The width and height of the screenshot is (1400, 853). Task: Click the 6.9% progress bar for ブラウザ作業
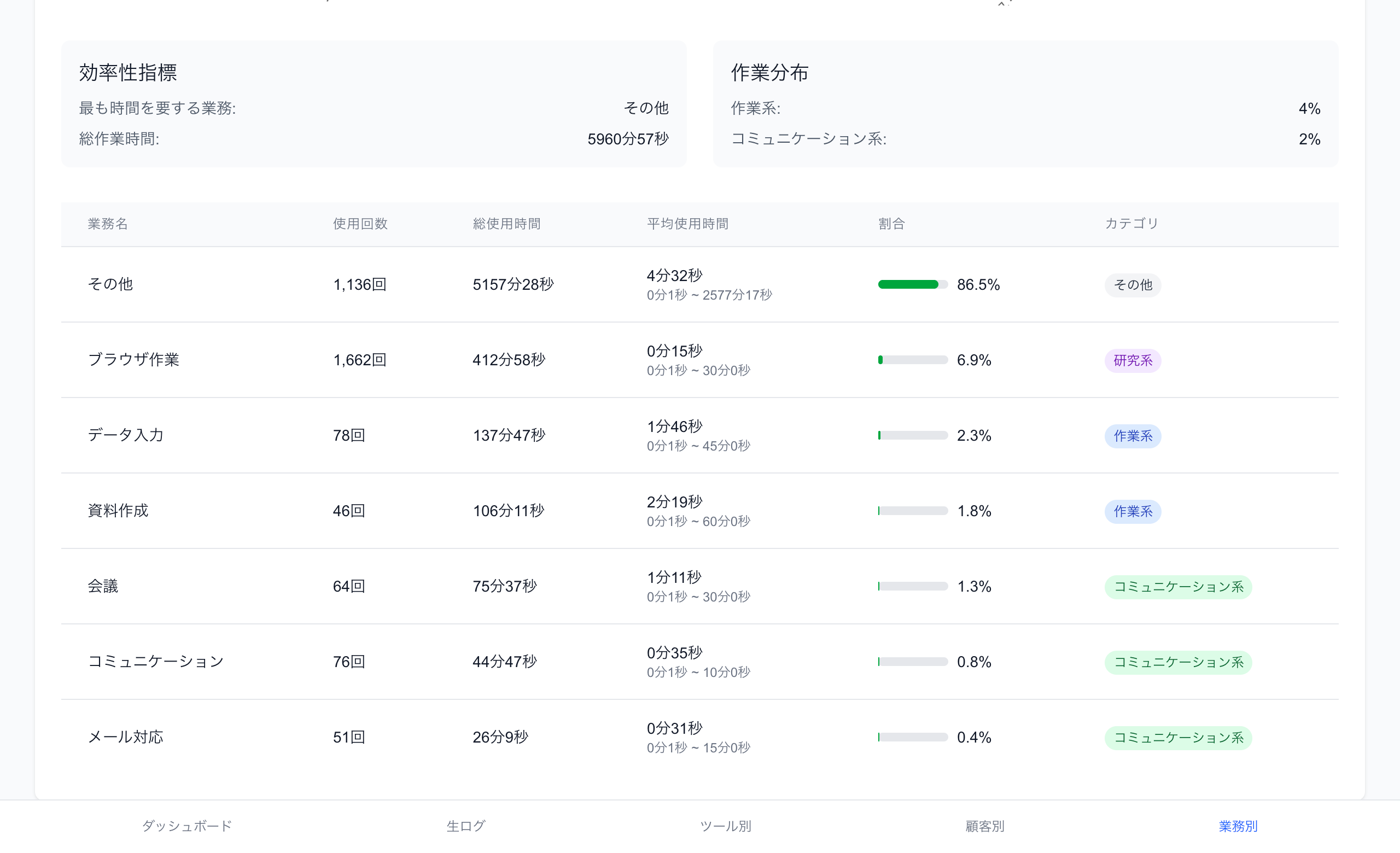(x=912, y=360)
